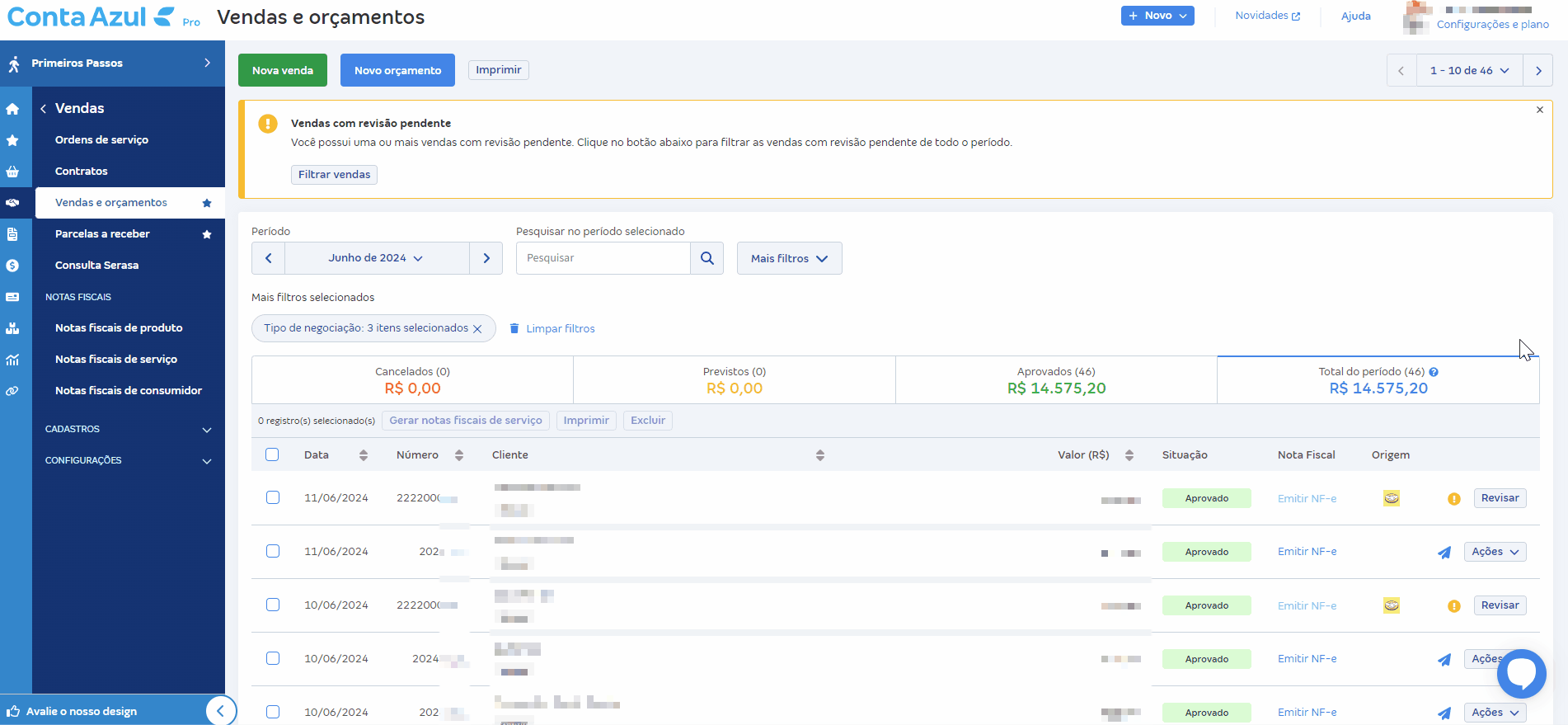Screen dimensions: 1568x725
Task: Close the pending review alert banner
Action: [x=1540, y=110]
